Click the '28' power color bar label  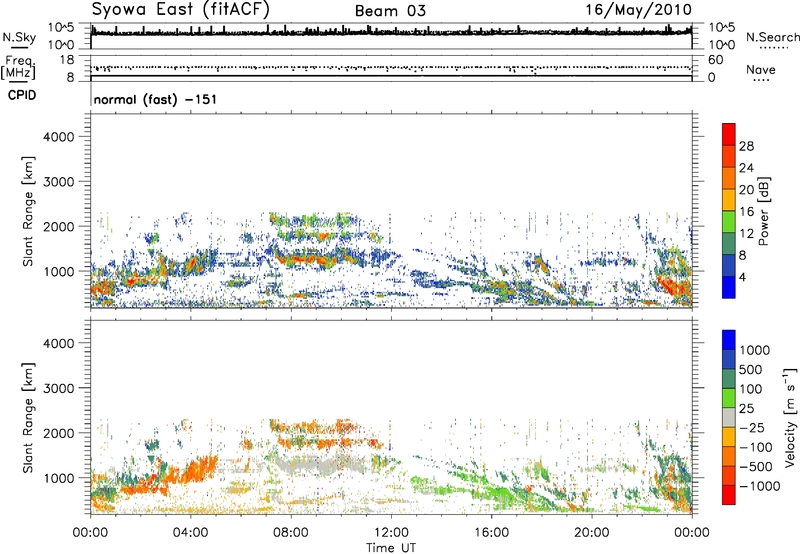click(746, 146)
